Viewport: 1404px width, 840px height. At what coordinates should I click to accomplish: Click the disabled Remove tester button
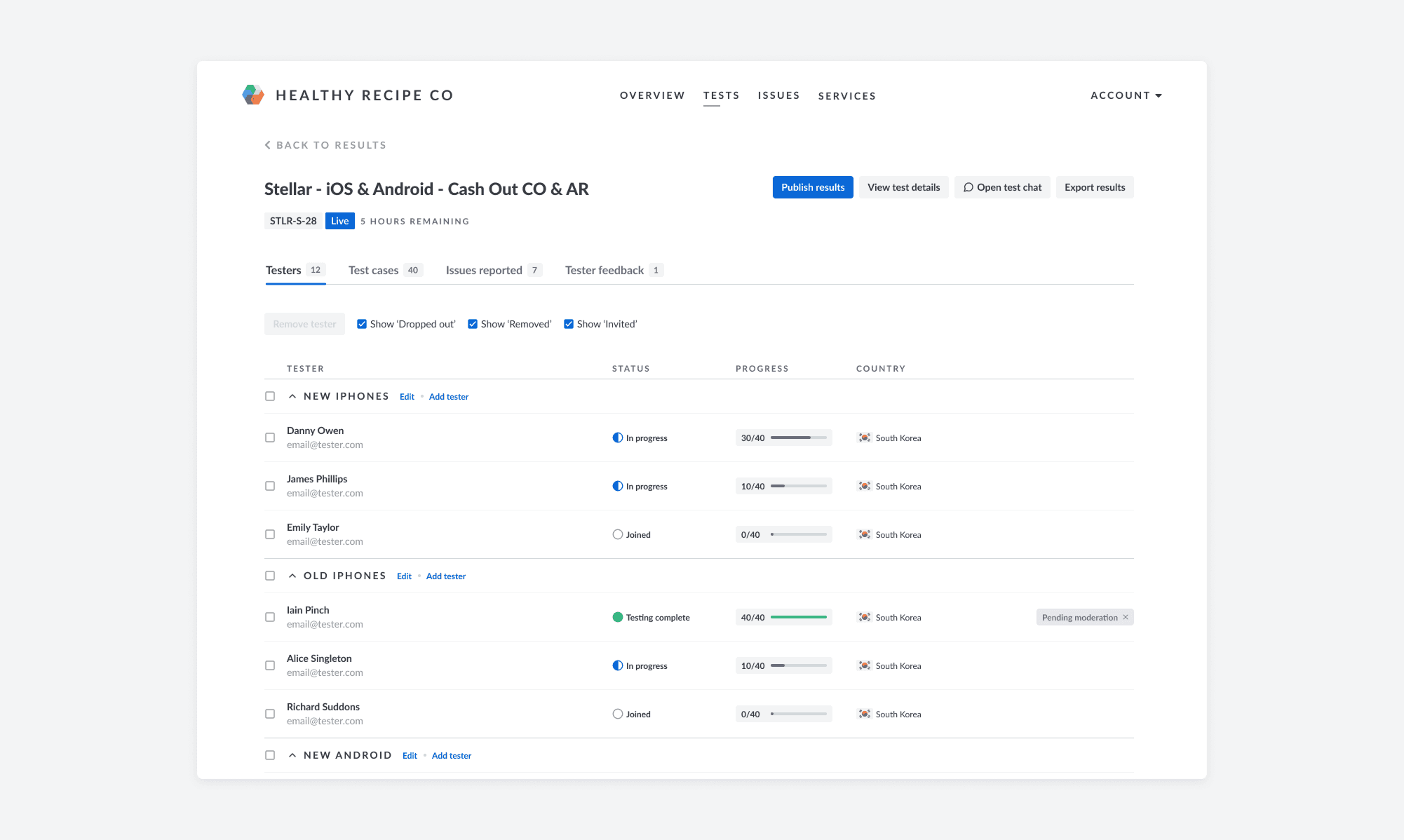pos(304,324)
